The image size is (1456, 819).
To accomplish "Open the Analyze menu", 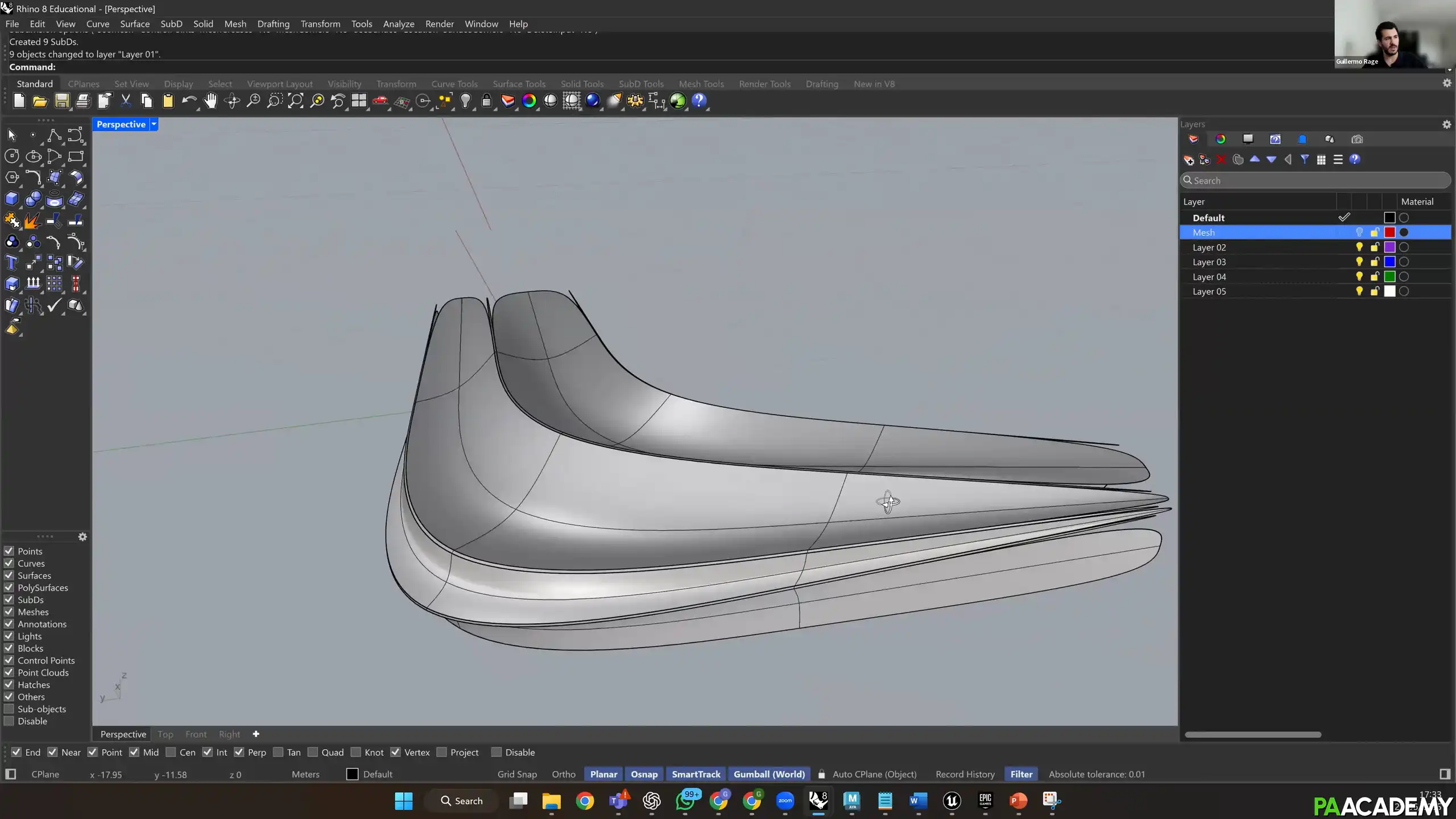I will [399, 24].
